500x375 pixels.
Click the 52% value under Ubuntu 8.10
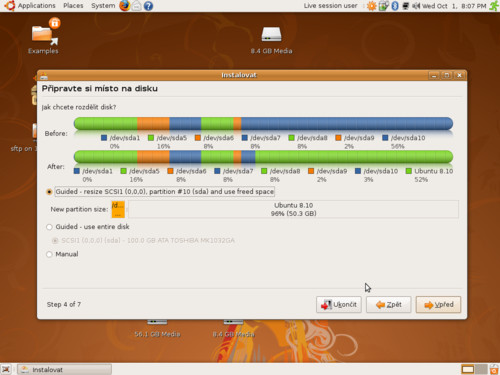(x=421, y=180)
